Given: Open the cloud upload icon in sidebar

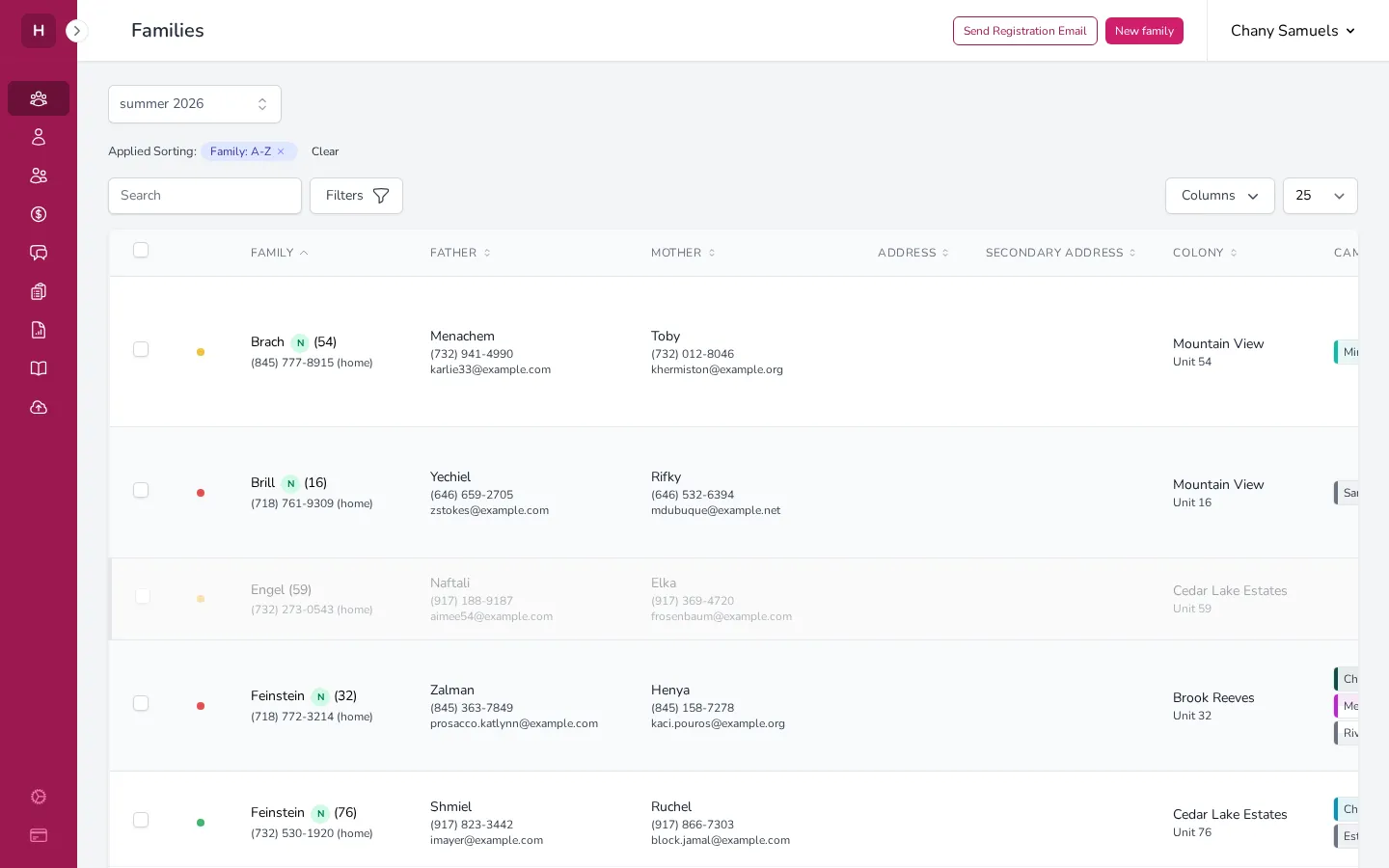Looking at the screenshot, I should coord(39,407).
